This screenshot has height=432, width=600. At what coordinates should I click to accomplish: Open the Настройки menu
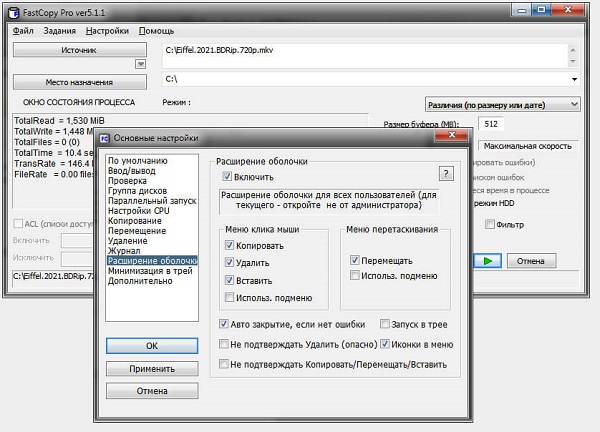pyautogui.click(x=107, y=31)
